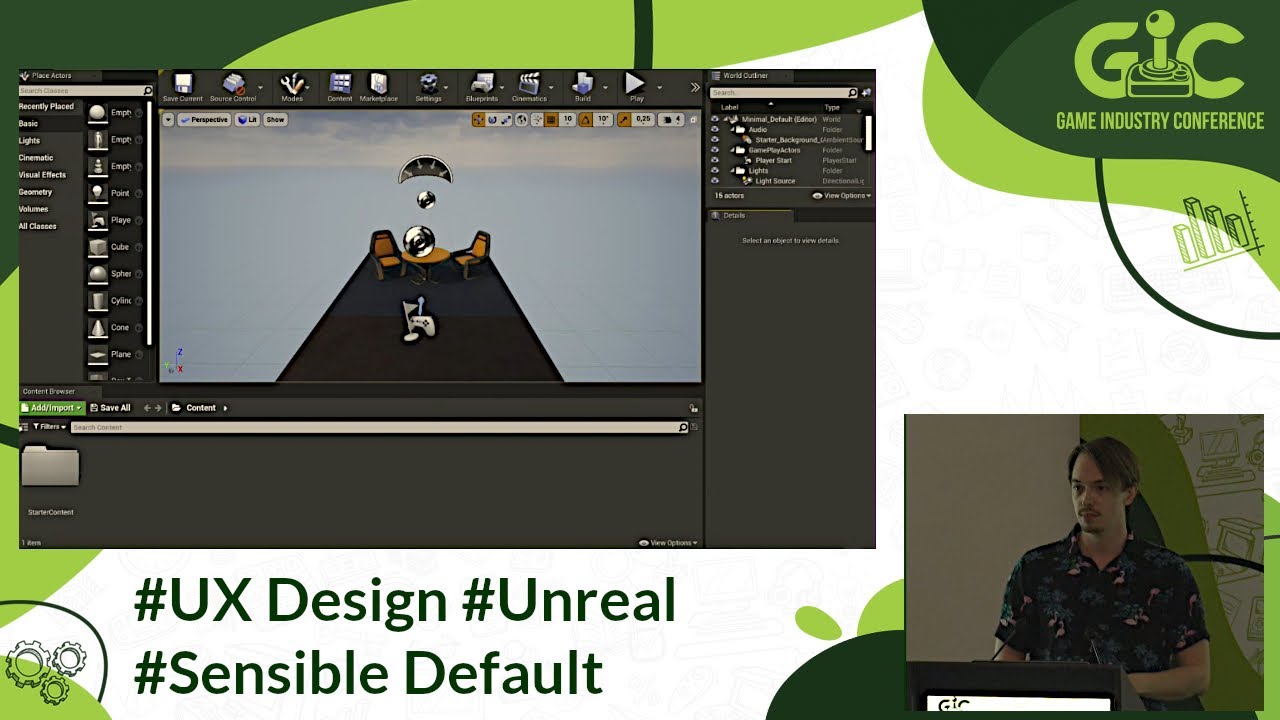Toggle visibility eye for Player Start
The height and width of the screenshot is (720, 1280).
(x=714, y=160)
